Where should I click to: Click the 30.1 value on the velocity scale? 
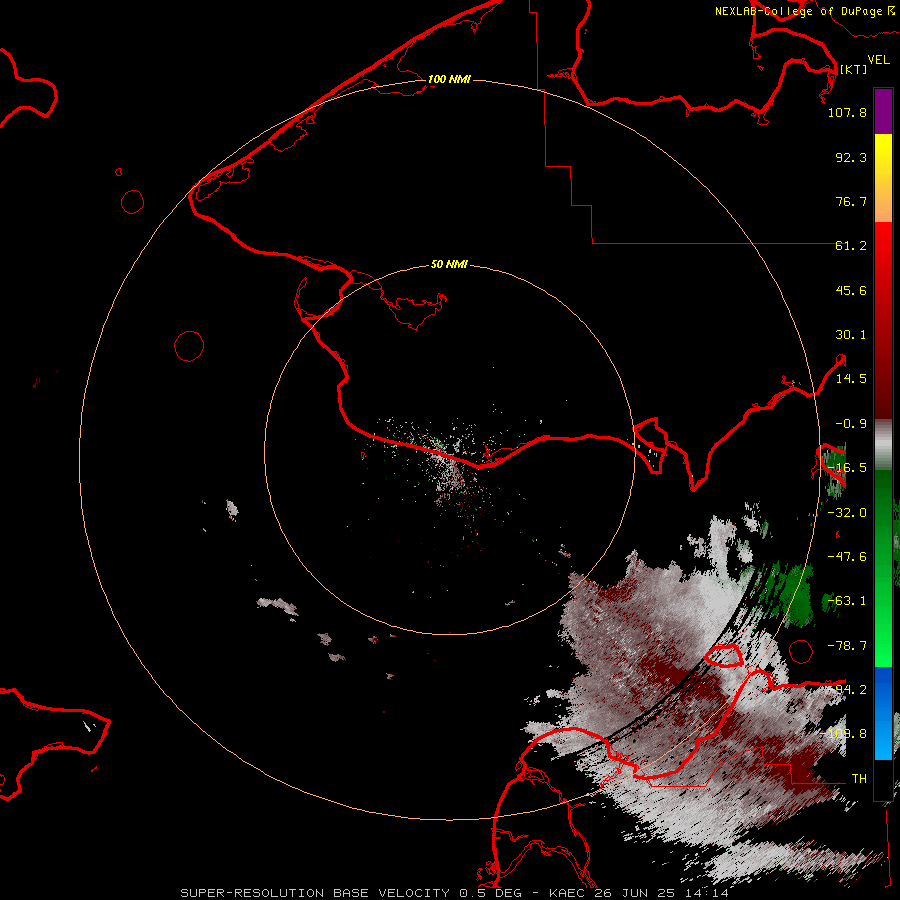[851, 335]
